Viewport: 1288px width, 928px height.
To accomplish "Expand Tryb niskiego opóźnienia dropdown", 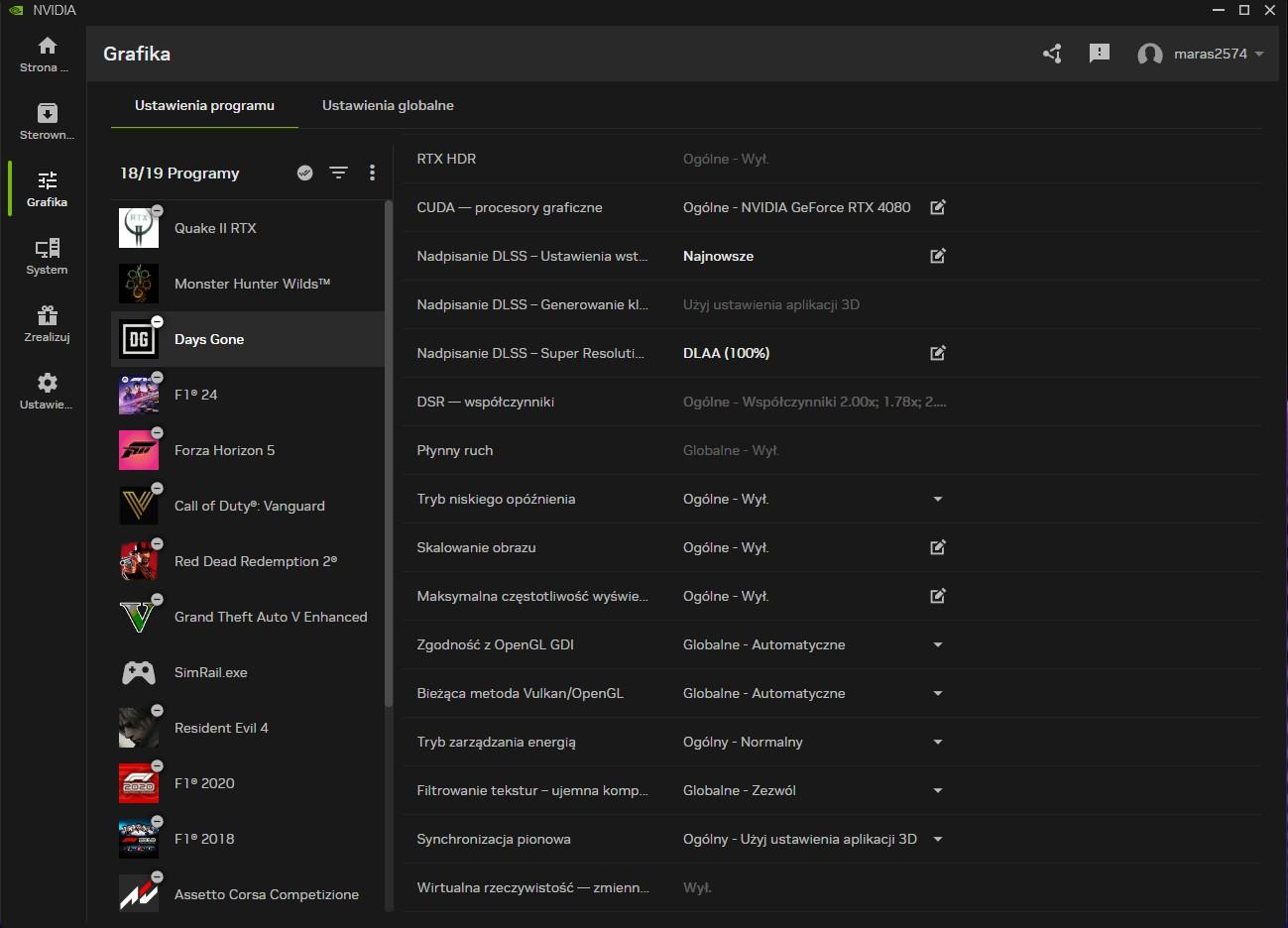I will pyautogui.click(x=937, y=499).
